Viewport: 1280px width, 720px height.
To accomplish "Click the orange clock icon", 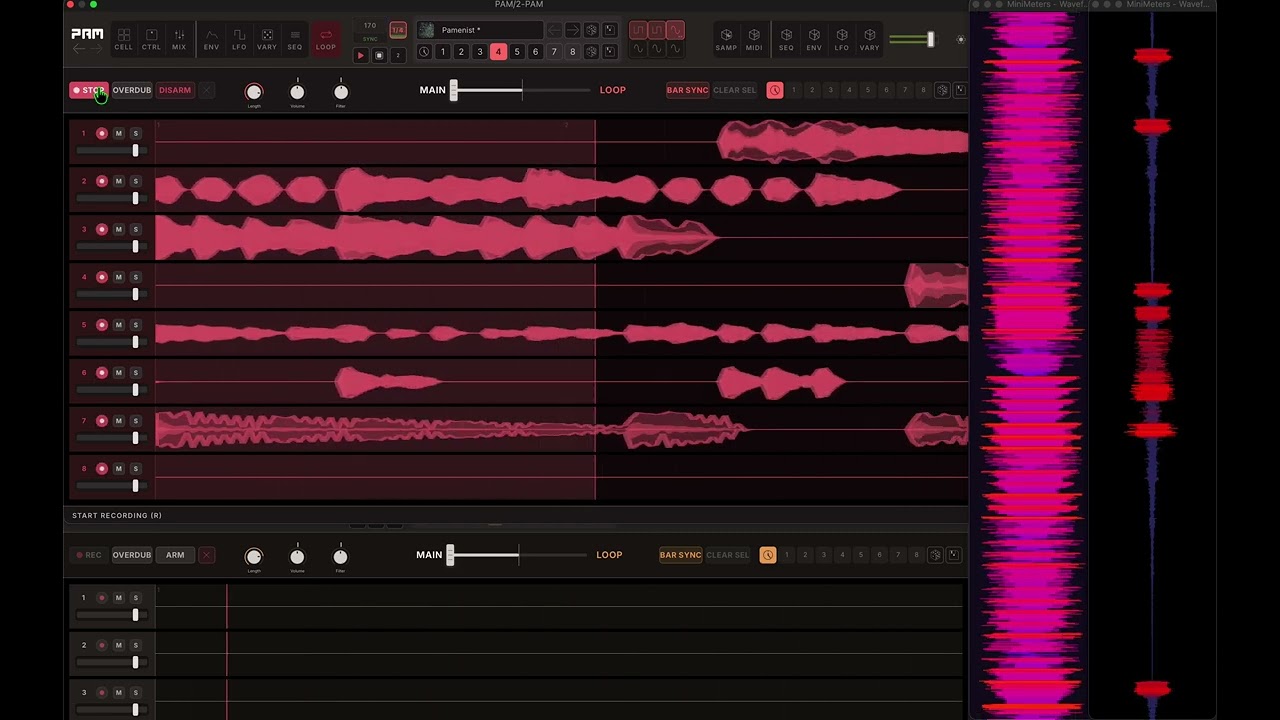I will 768,555.
